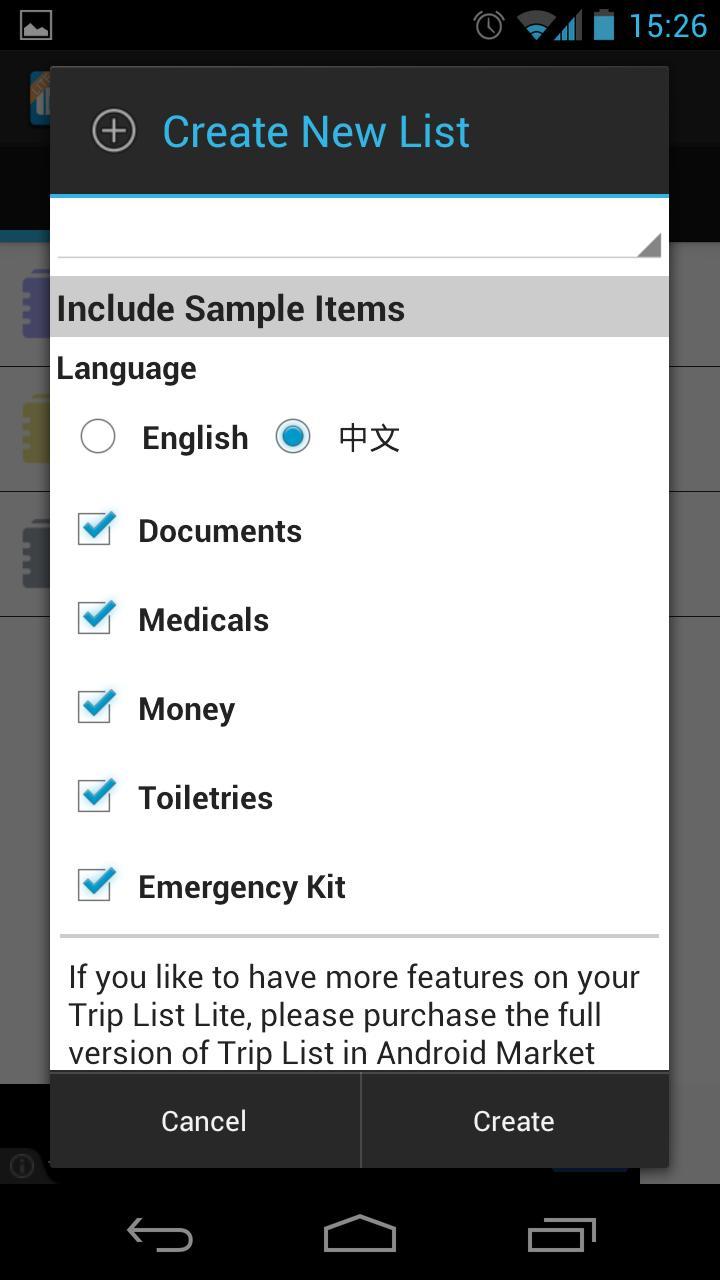
Task: Uncheck the Documents checkbox
Action: [96, 529]
